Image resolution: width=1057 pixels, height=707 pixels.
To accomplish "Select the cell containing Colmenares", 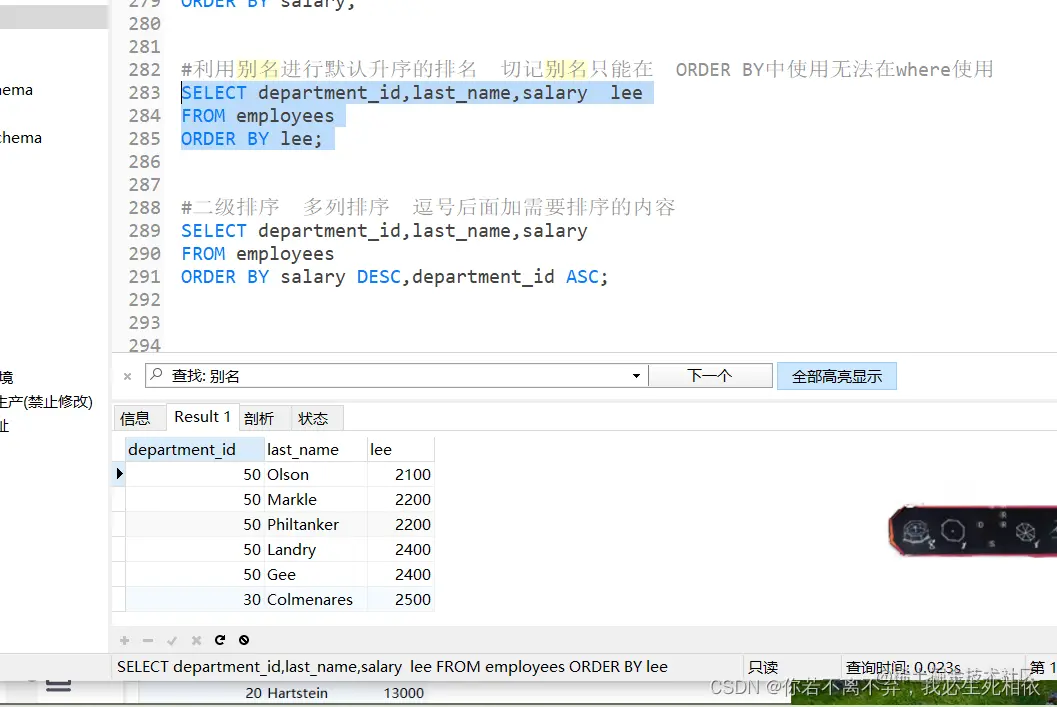I will (x=315, y=599).
